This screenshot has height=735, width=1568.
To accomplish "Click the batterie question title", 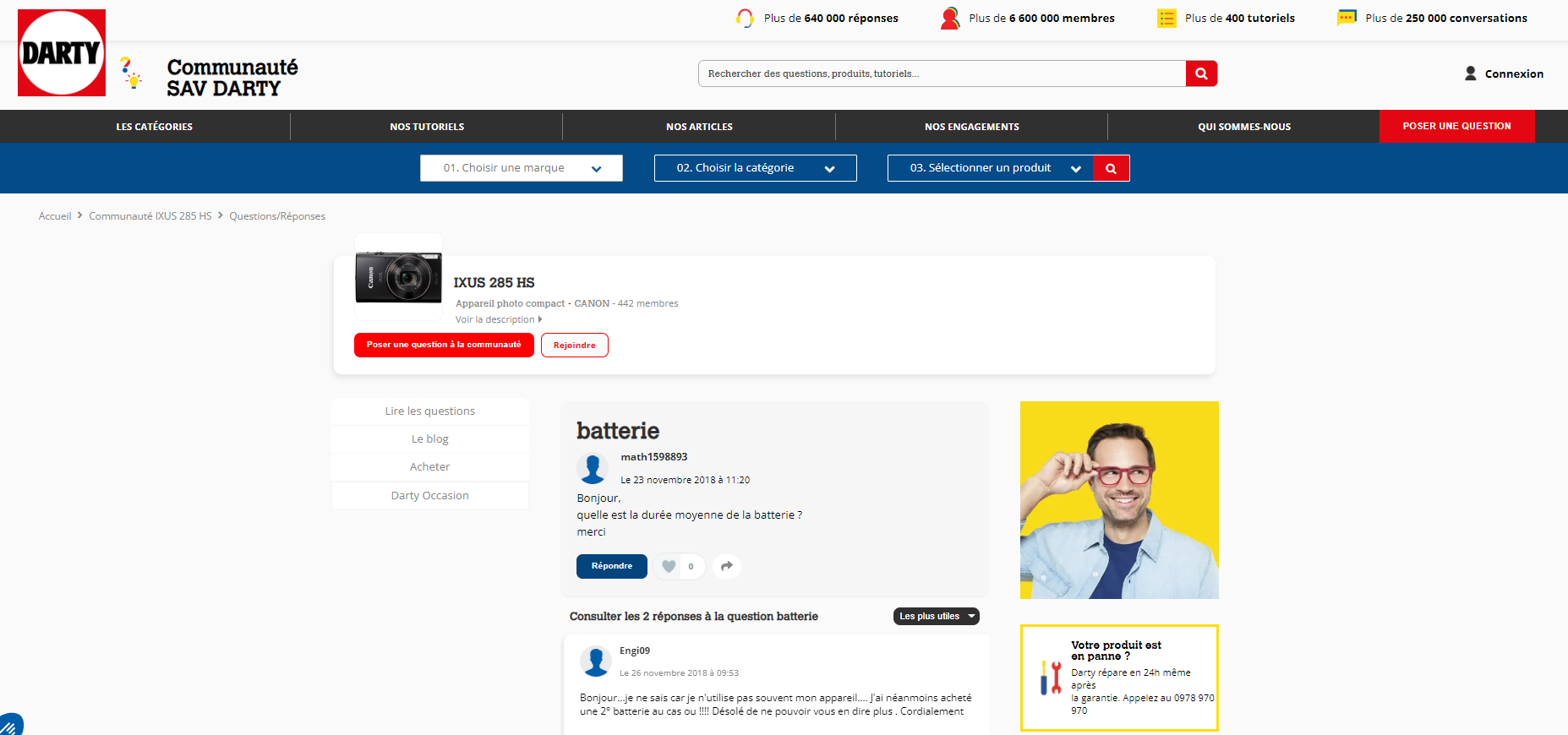I will point(618,431).
